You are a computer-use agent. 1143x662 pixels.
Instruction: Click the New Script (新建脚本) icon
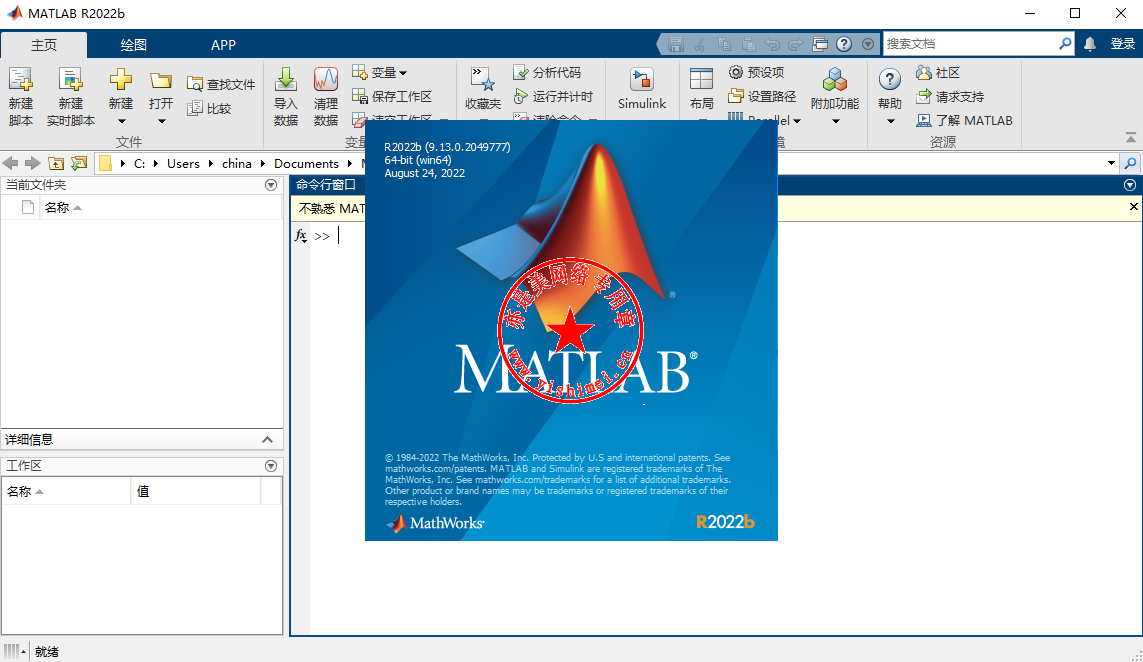click(x=20, y=79)
